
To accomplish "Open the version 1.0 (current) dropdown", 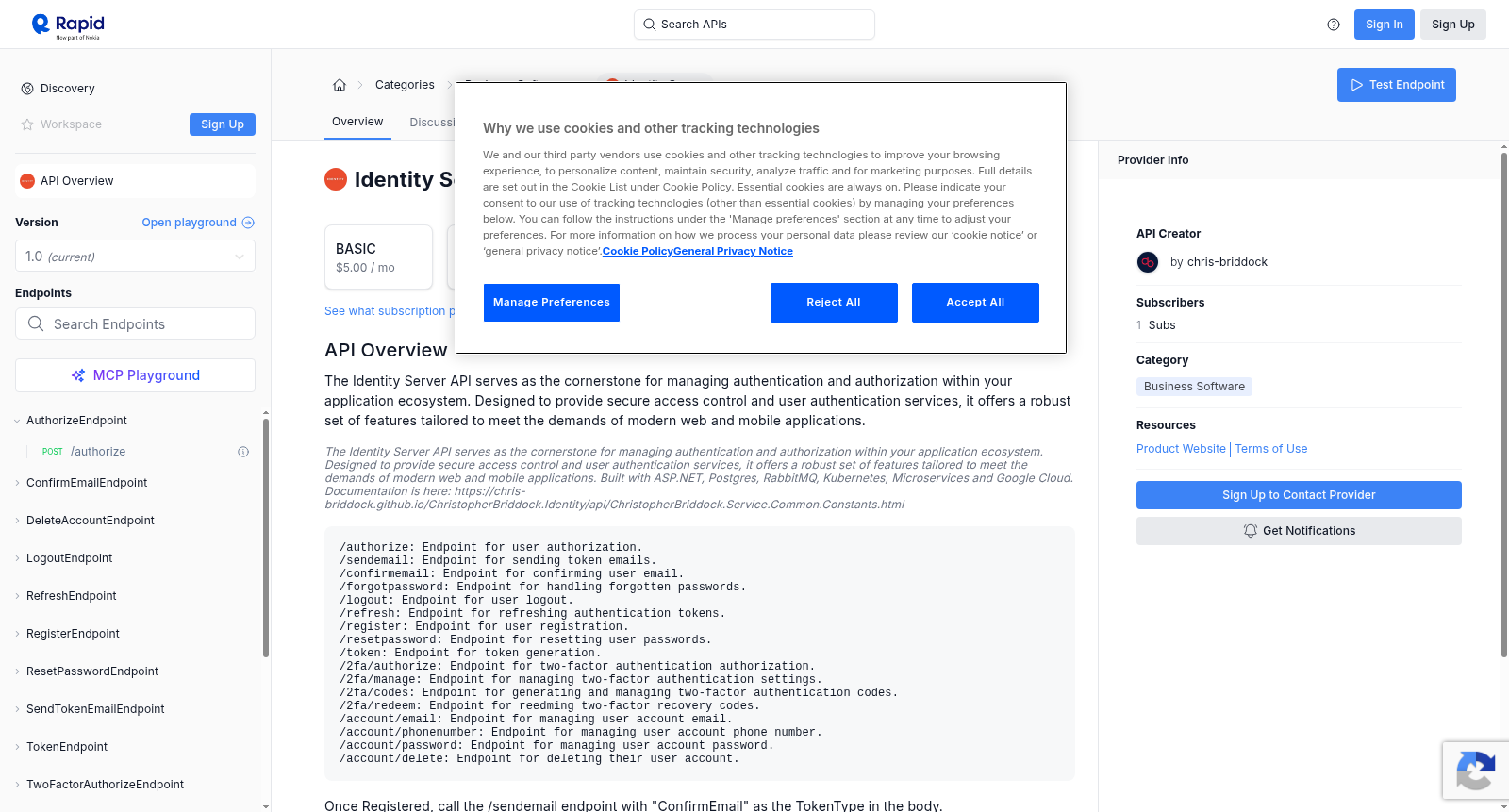I will pos(135,257).
